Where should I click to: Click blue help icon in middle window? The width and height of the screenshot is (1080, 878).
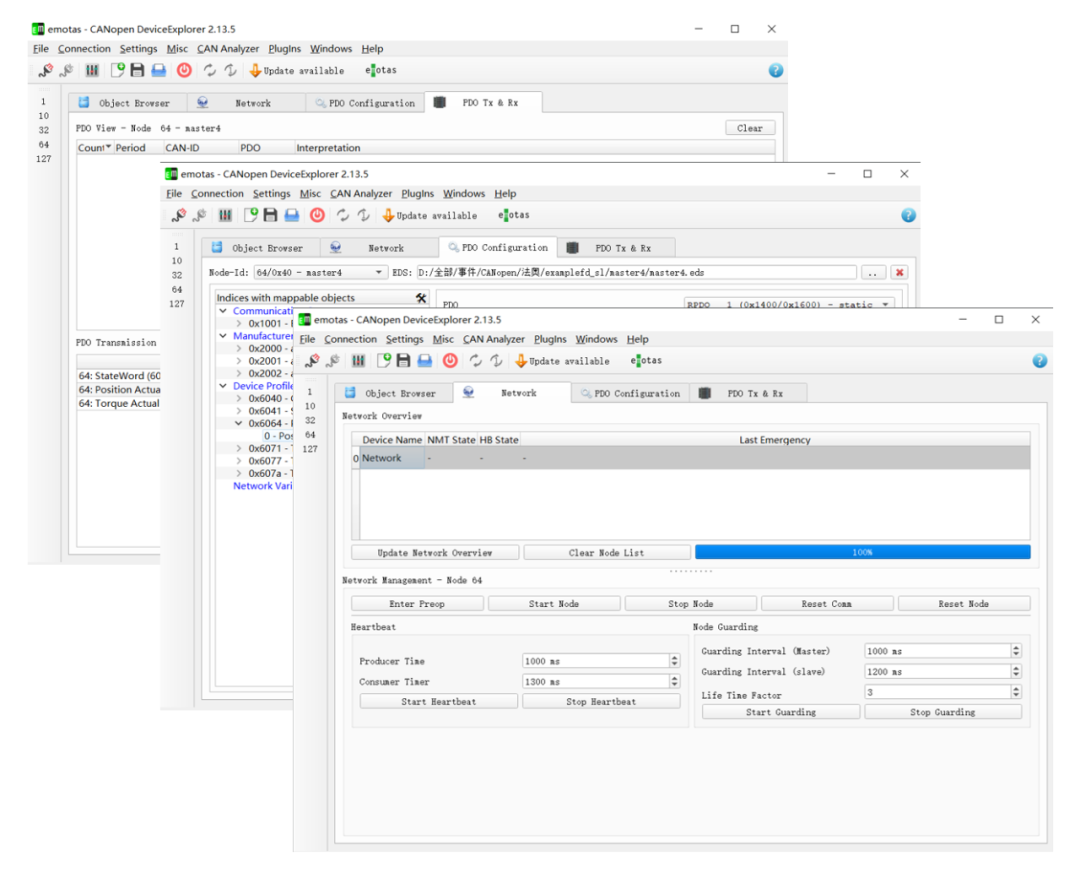pyautogui.click(x=908, y=216)
